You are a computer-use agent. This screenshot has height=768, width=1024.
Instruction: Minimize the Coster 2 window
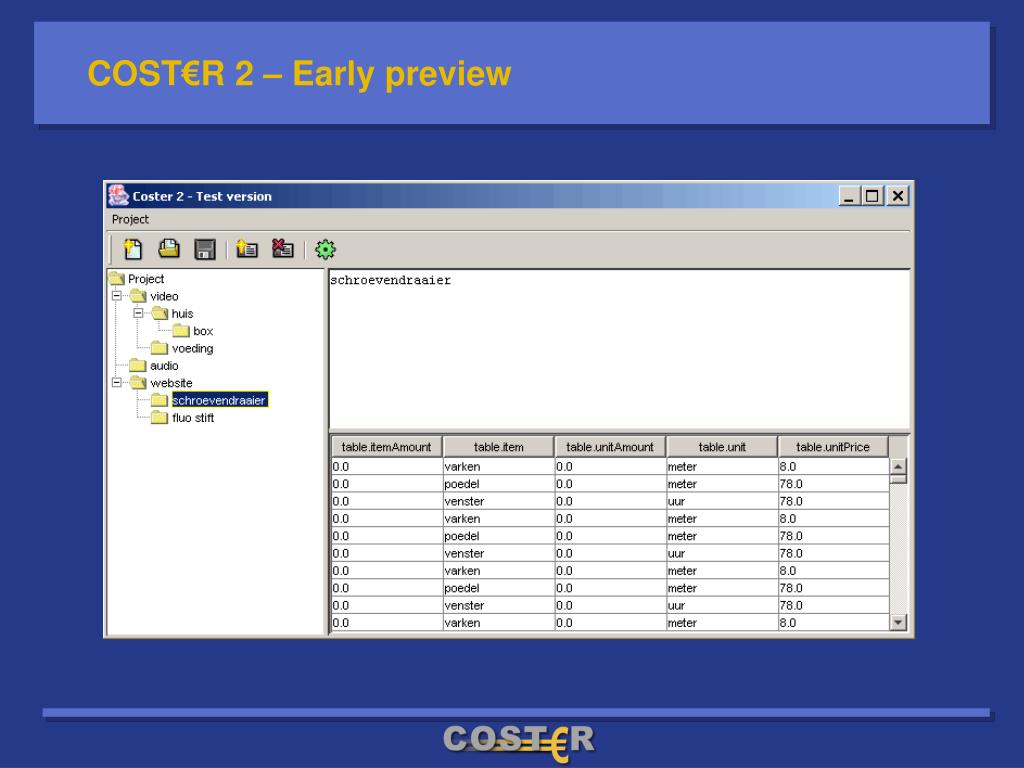pyautogui.click(x=849, y=196)
